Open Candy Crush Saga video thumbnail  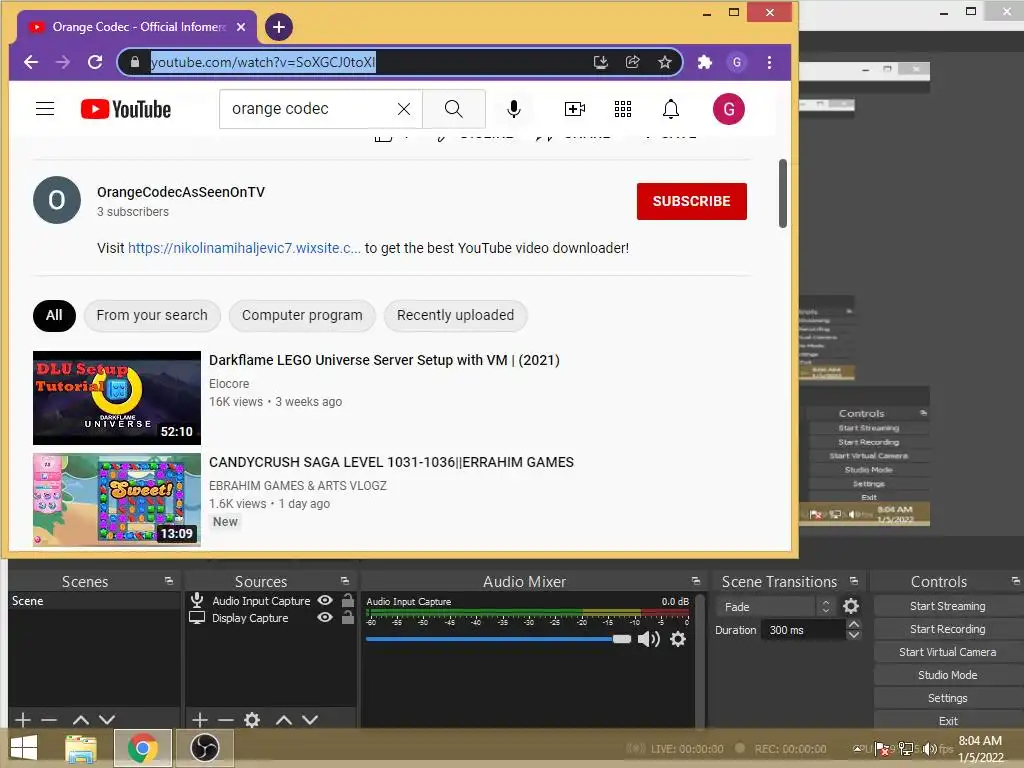click(x=117, y=500)
